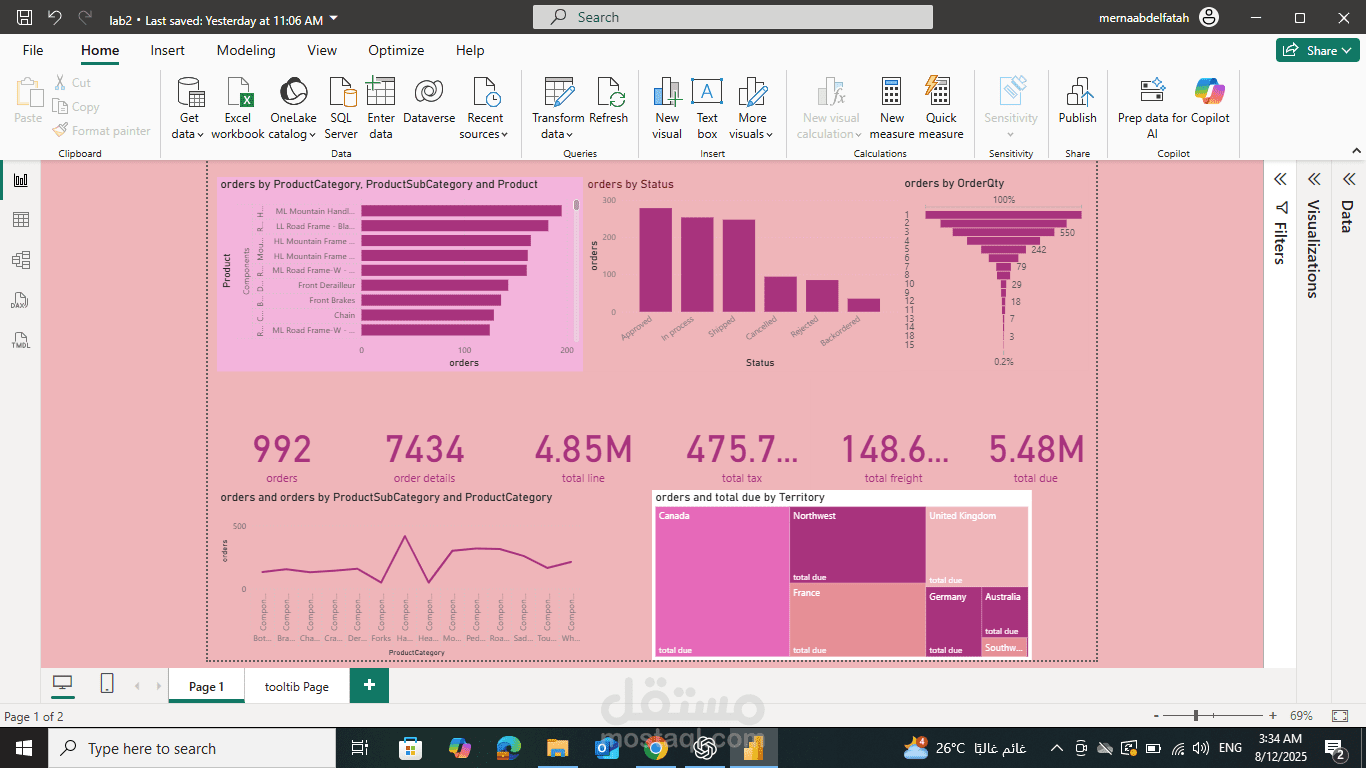Expand the Visualizations pane
Image resolution: width=1366 pixels, height=768 pixels.
(x=1314, y=179)
